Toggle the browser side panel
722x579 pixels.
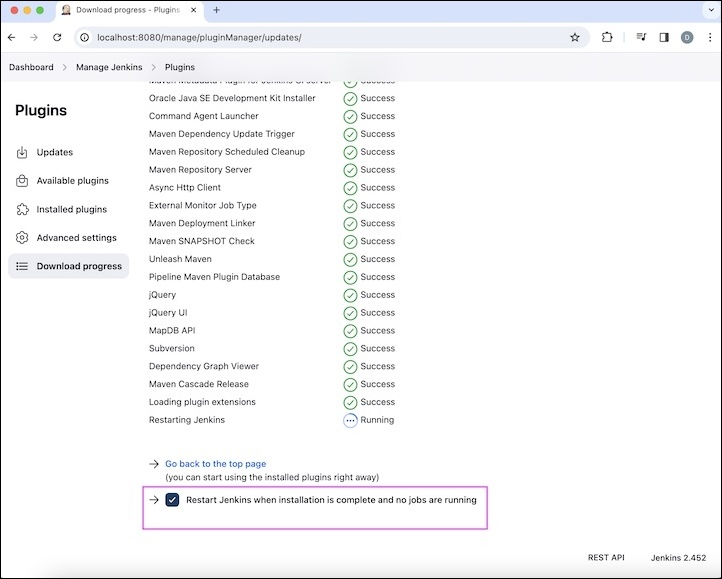pos(664,37)
